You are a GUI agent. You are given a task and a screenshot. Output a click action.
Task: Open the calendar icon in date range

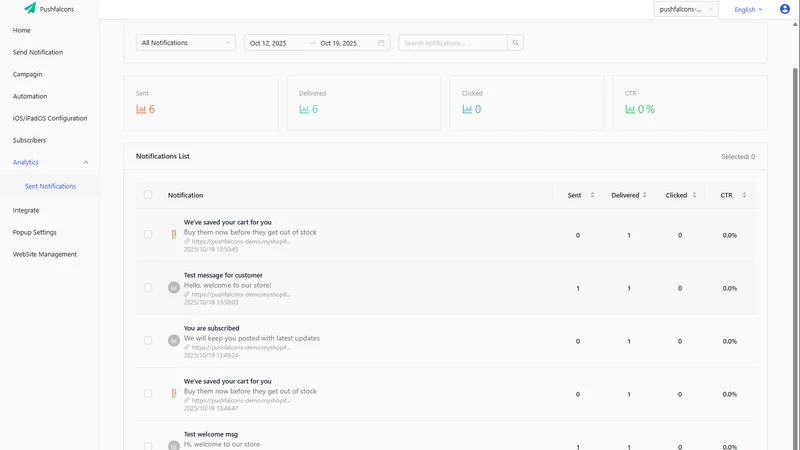pyautogui.click(x=381, y=43)
